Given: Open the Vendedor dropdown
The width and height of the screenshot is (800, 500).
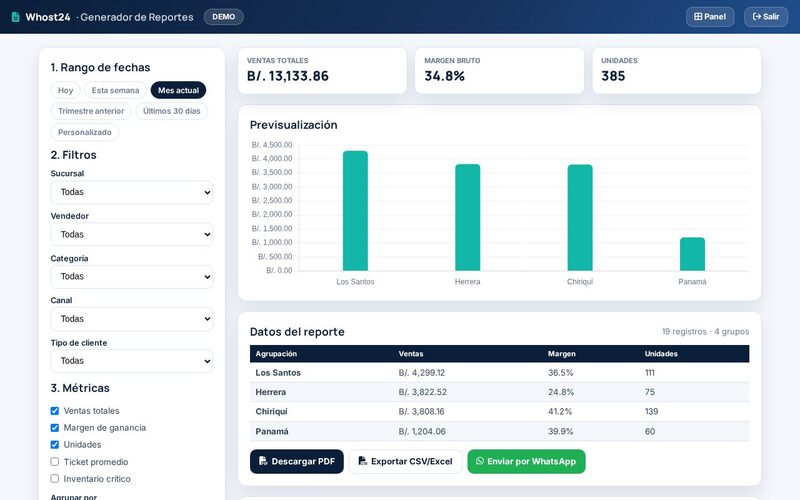Looking at the screenshot, I should 132,235.
